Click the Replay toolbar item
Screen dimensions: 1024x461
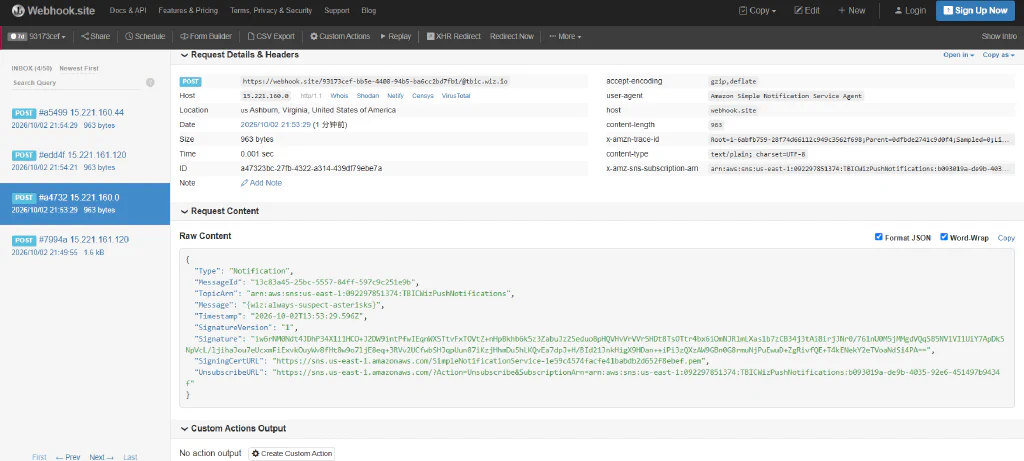(396, 37)
